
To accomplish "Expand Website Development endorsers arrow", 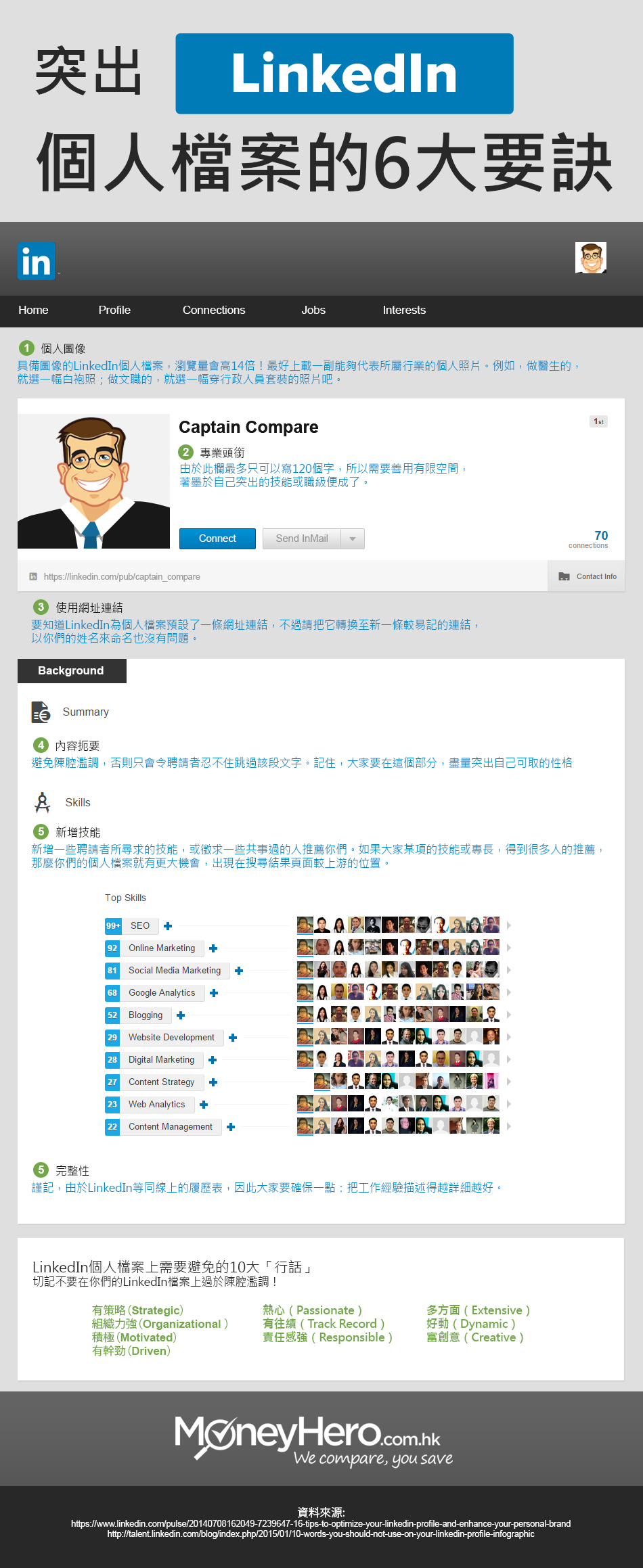I will point(508,1037).
